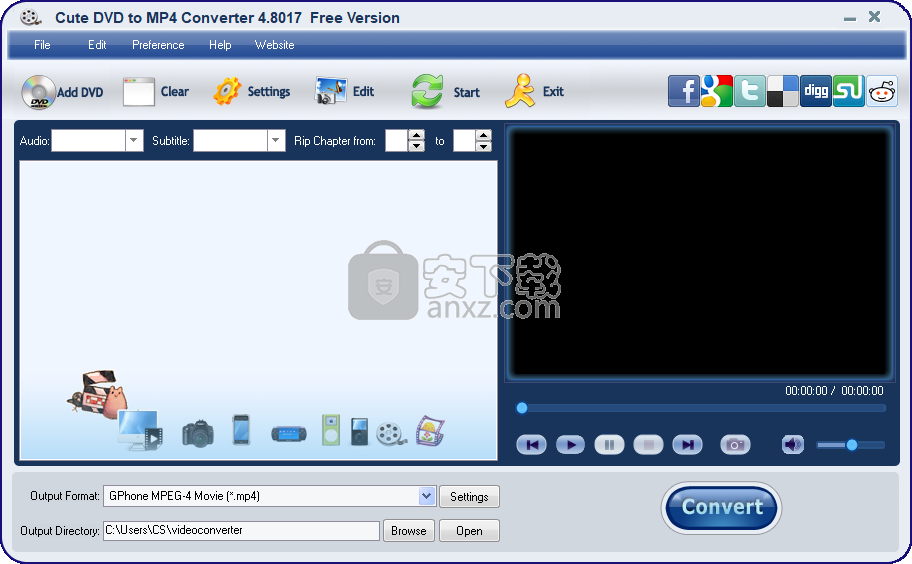The width and height of the screenshot is (912, 564).
Task: Clear the file list using Clear
Action: pos(156,92)
